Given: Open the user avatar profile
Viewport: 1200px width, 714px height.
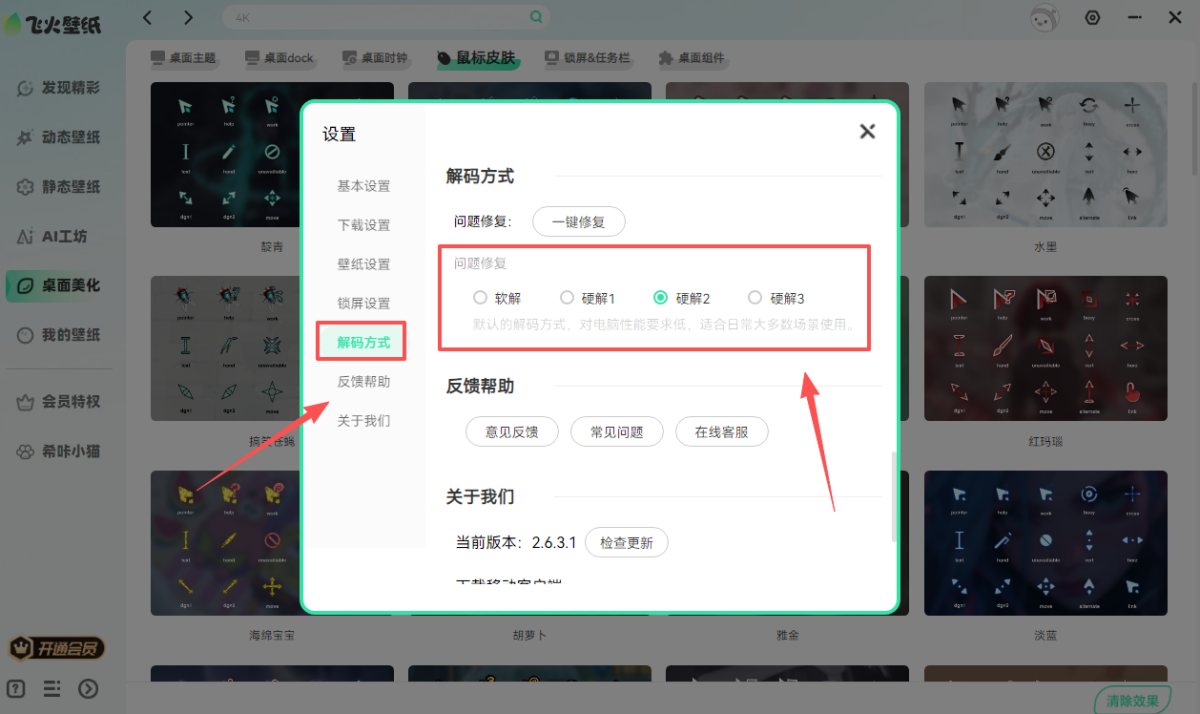Looking at the screenshot, I should (x=1044, y=17).
